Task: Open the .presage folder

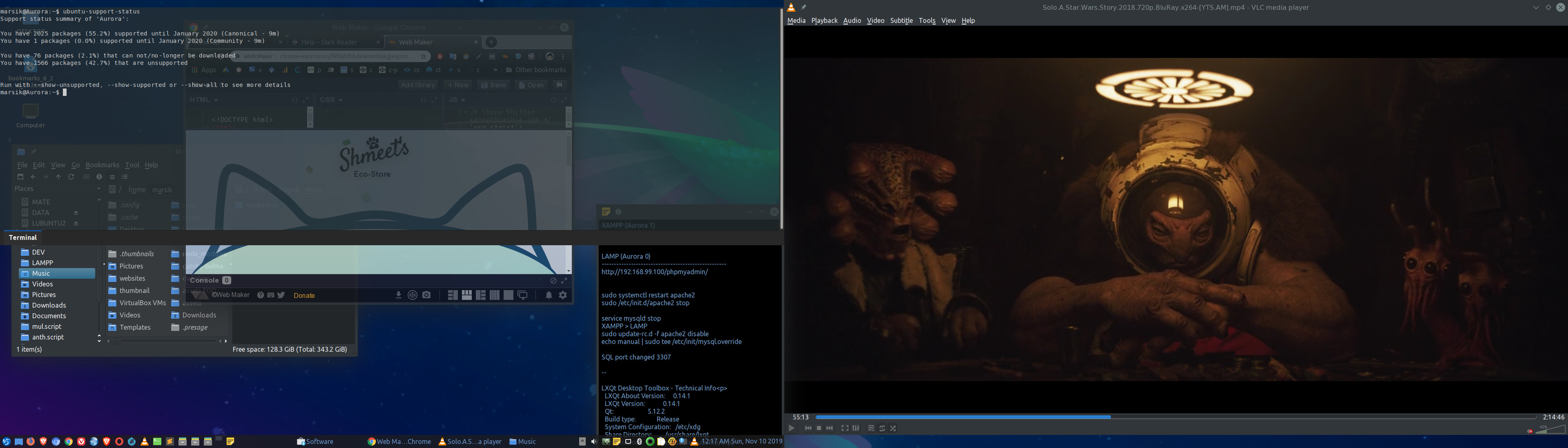Action: [x=190, y=327]
